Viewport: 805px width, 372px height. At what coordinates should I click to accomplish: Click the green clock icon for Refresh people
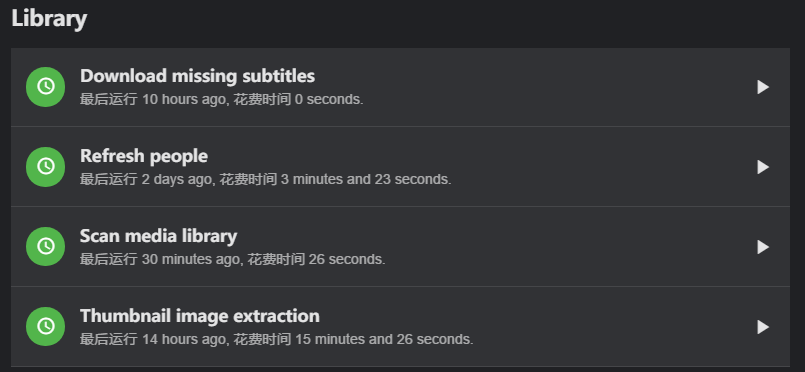[x=46, y=167]
